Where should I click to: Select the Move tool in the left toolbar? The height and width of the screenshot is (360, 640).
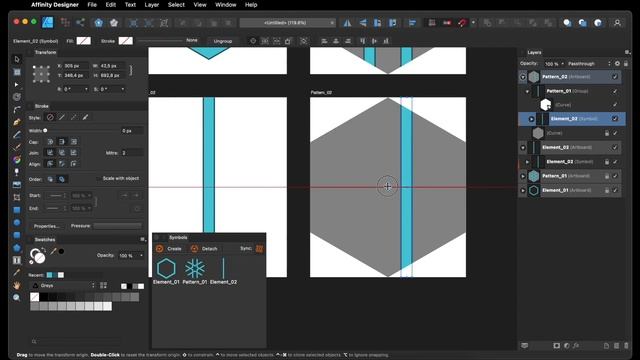(x=17, y=59)
